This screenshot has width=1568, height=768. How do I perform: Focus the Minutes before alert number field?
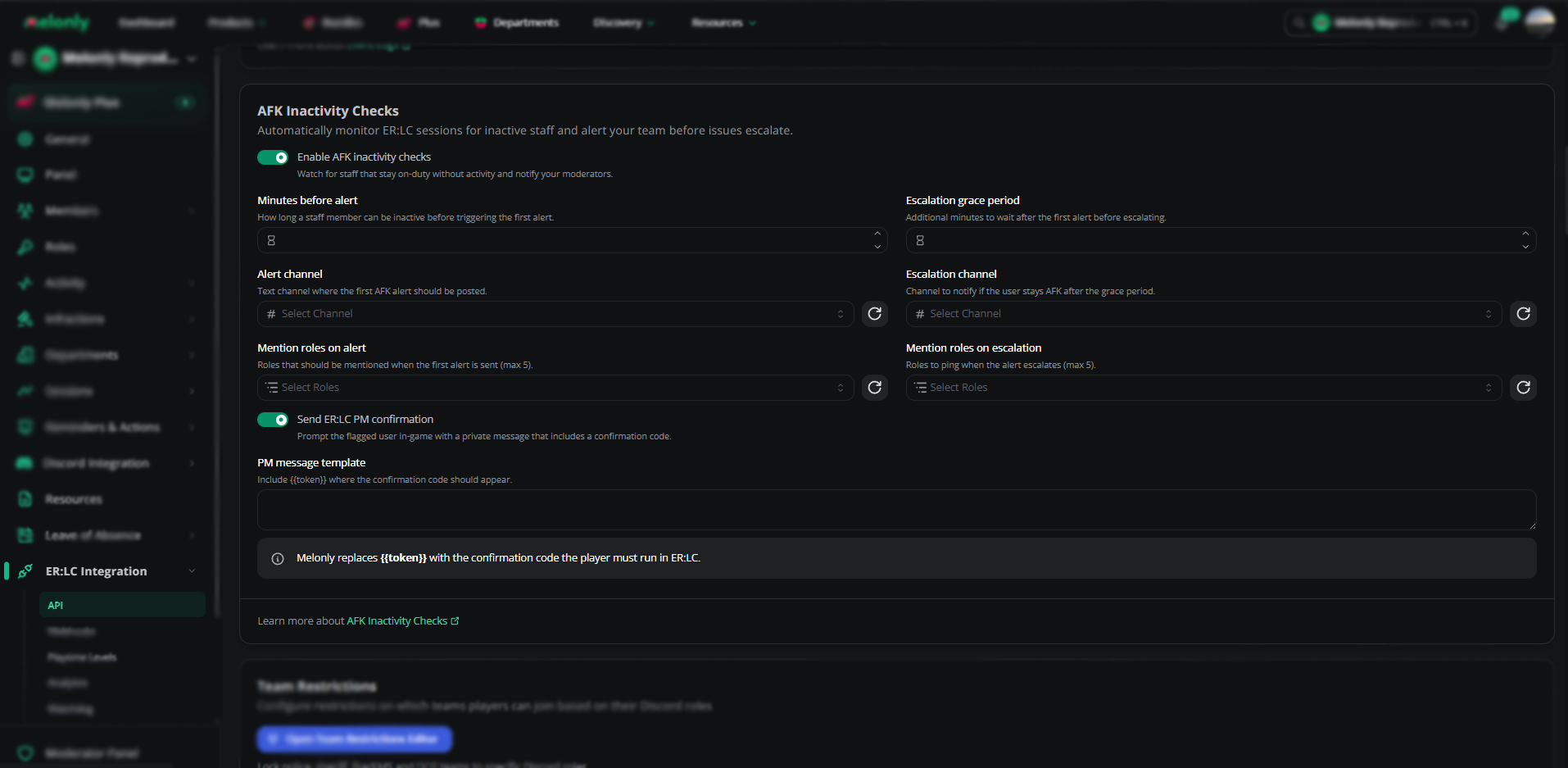point(572,240)
